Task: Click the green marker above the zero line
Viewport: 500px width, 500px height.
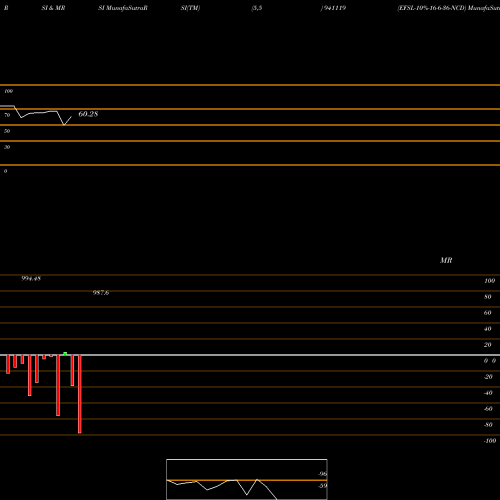Action: (x=65, y=354)
